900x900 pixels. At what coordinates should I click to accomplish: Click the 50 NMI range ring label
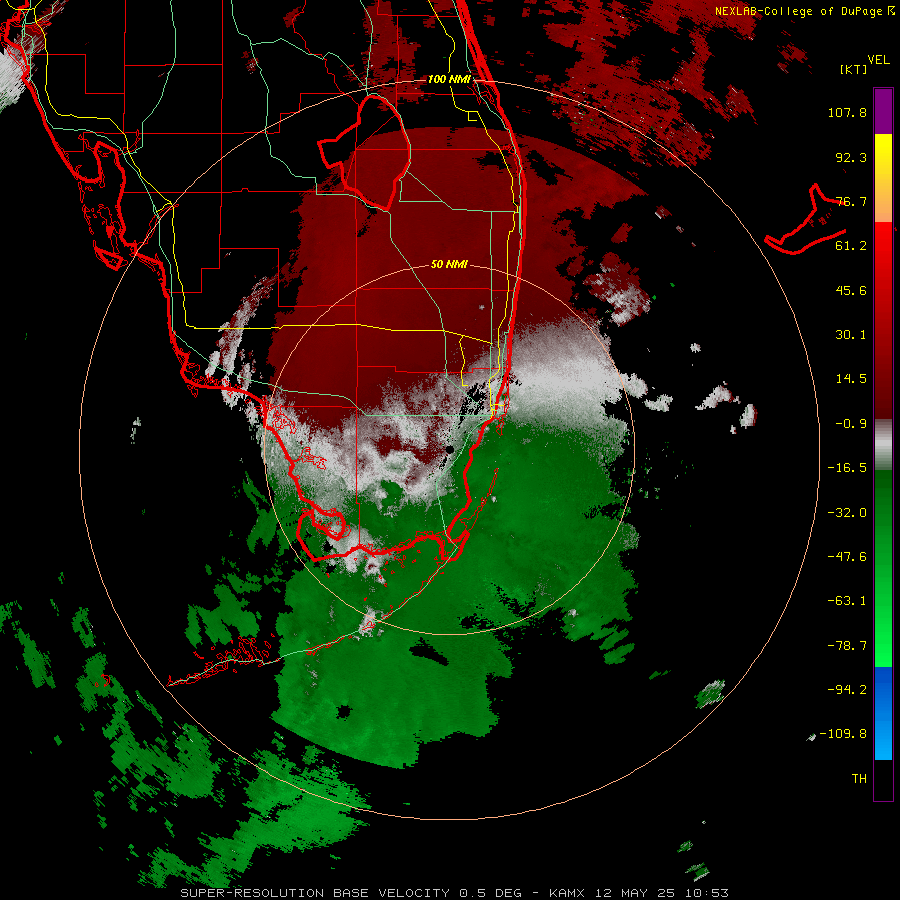click(449, 265)
